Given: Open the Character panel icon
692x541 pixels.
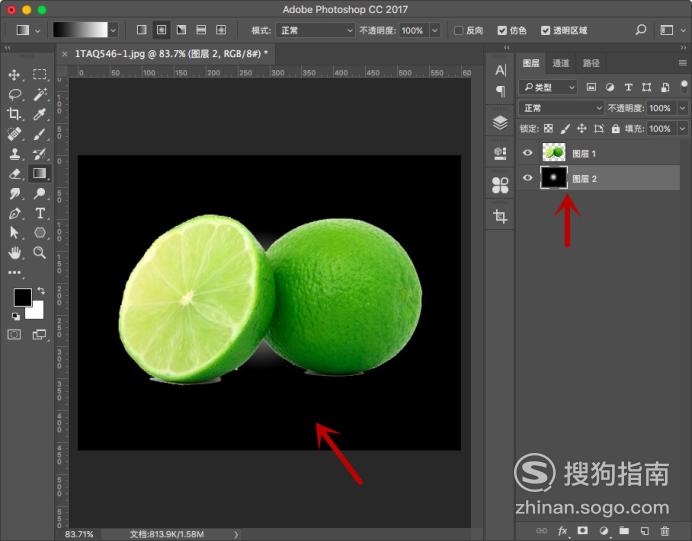Looking at the screenshot, I should point(500,70).
